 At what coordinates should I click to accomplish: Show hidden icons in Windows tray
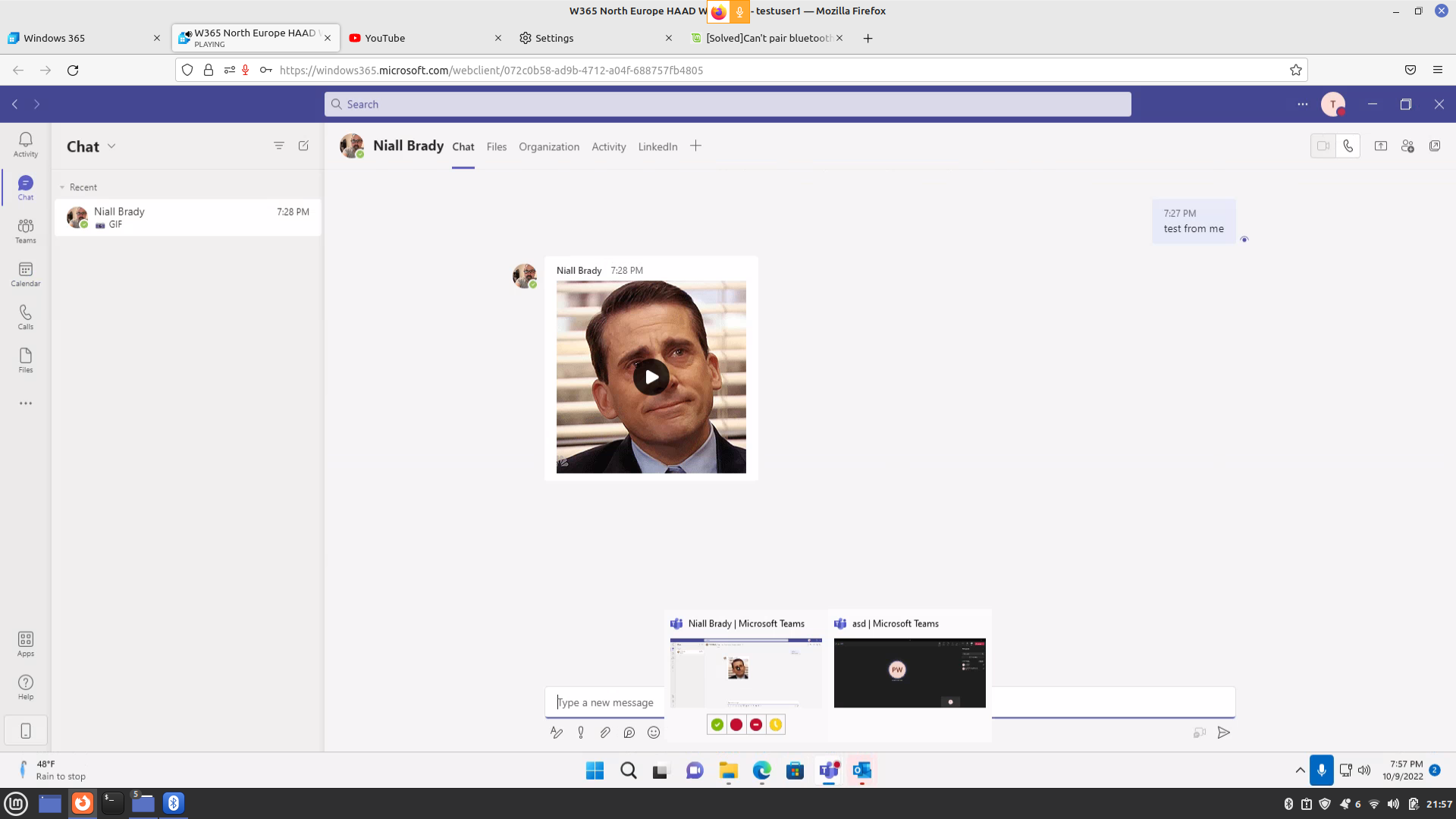[1300, 770]
